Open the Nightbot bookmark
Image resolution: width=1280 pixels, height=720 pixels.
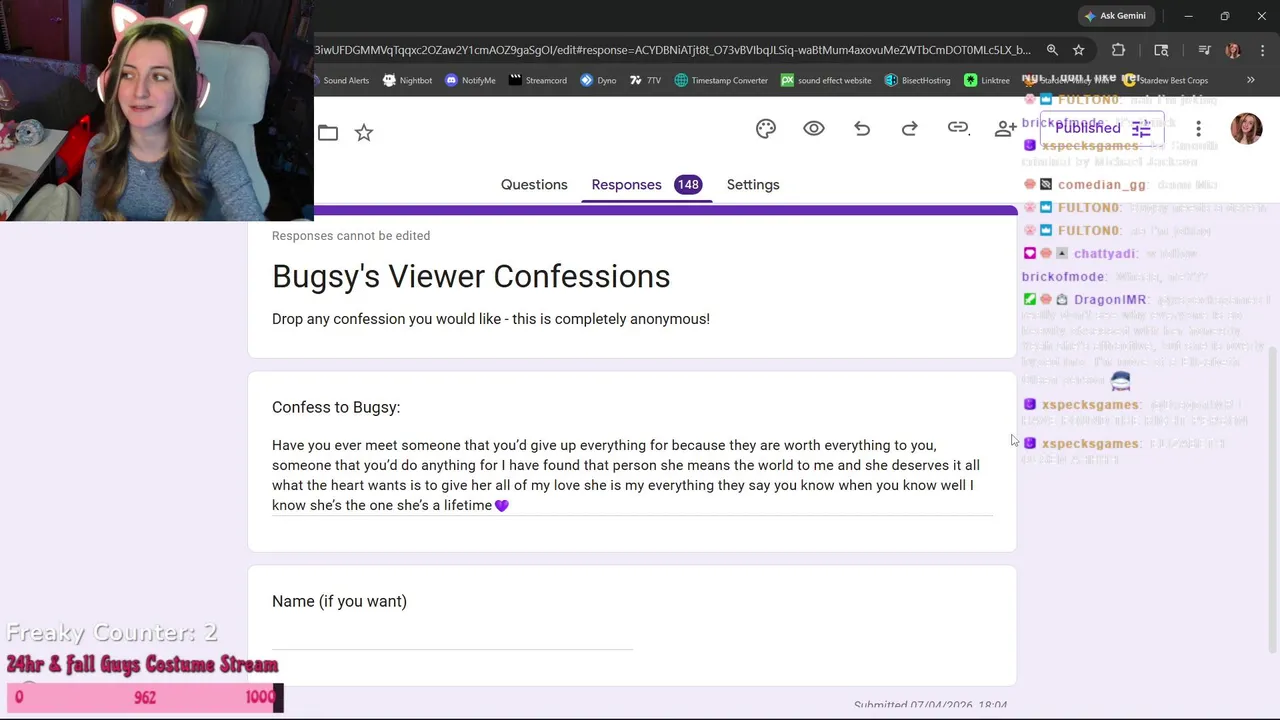pyautogui.click(x=407, y=80)
